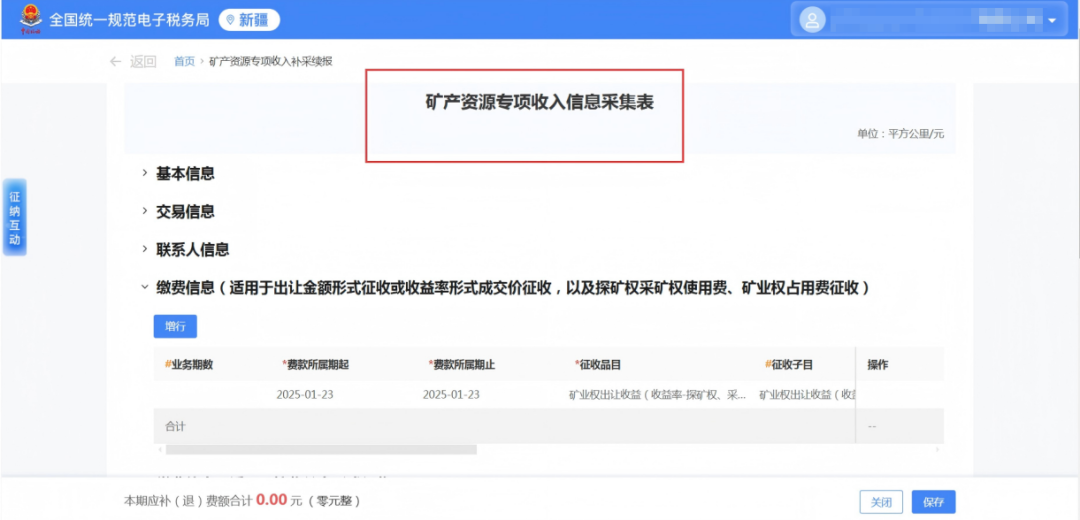Open 征收子目 cell 矿业权出让收益
Viewport: 1080px width, 520px height.
point(807,395)
